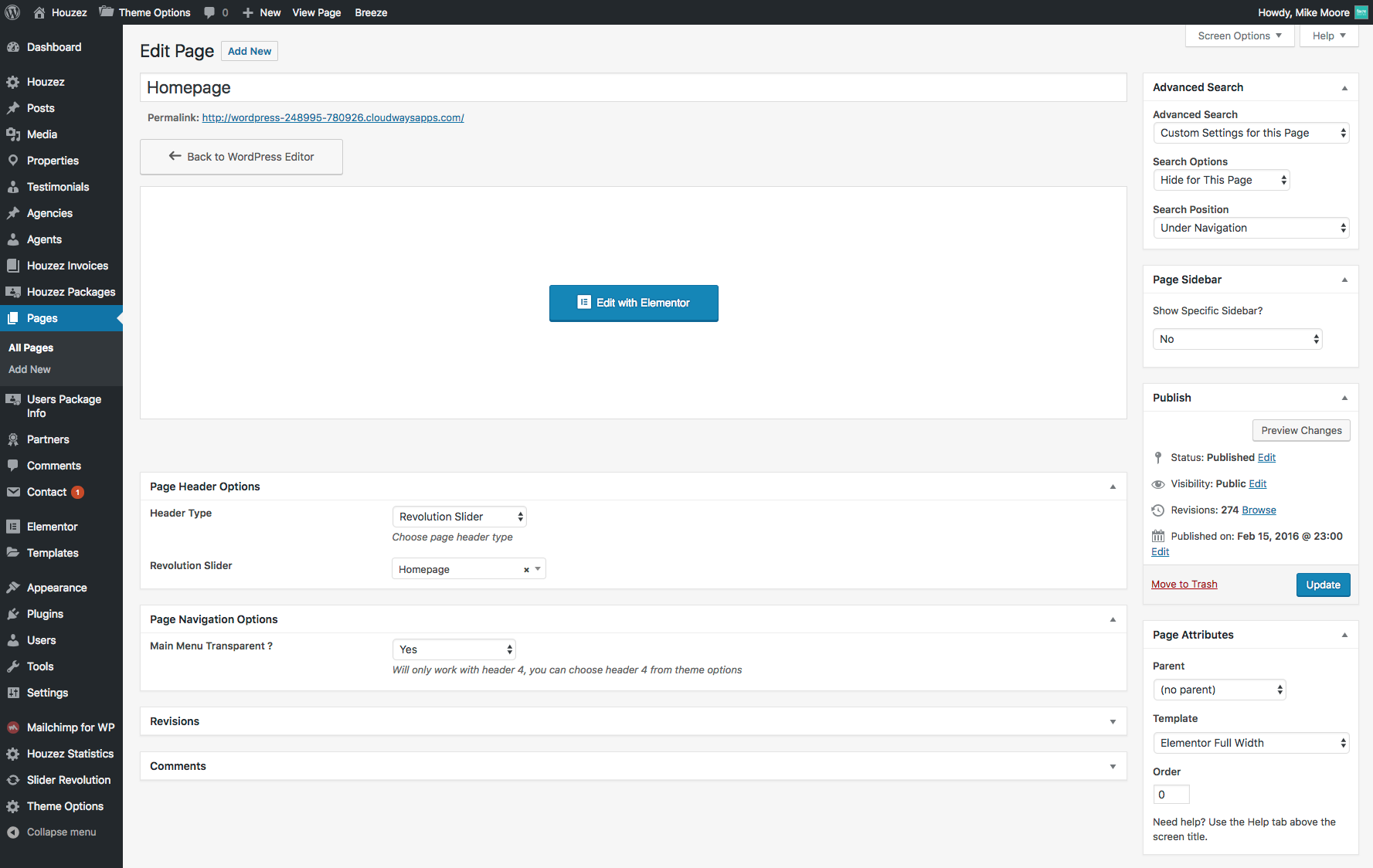Viewport: 1373px width, 868px height.
Task: Open the Header Type dropdown
Action: tap(459, 517)
